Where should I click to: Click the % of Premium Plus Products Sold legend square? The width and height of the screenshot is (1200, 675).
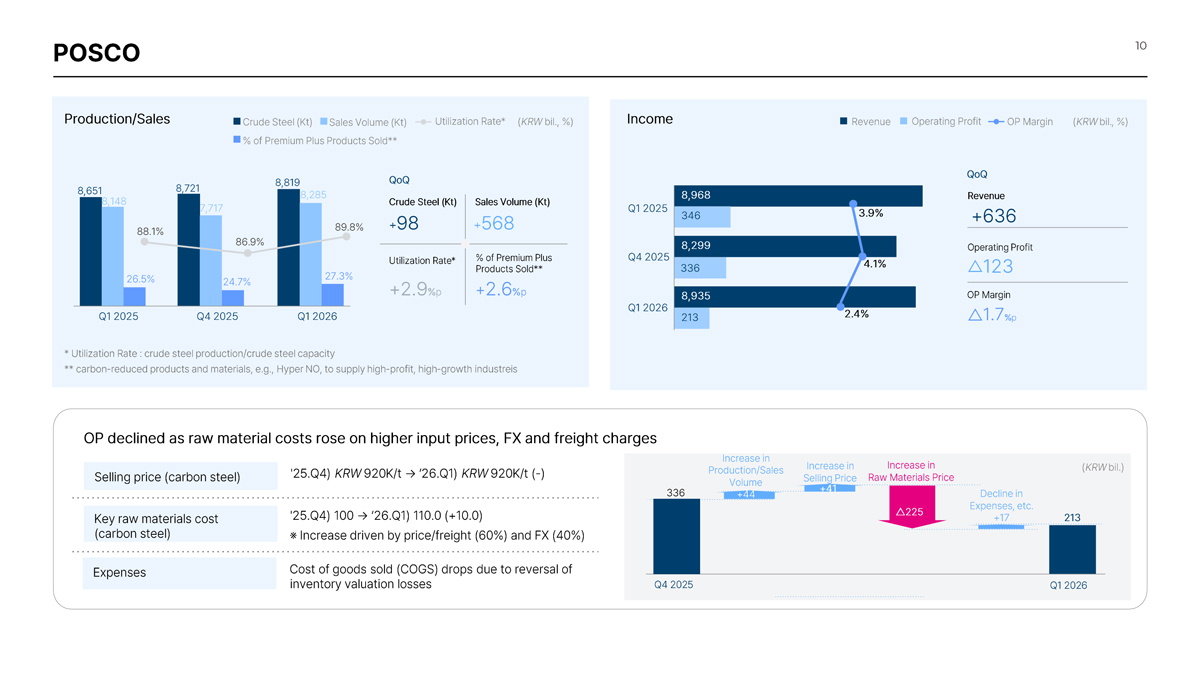(x=237, y=139)
